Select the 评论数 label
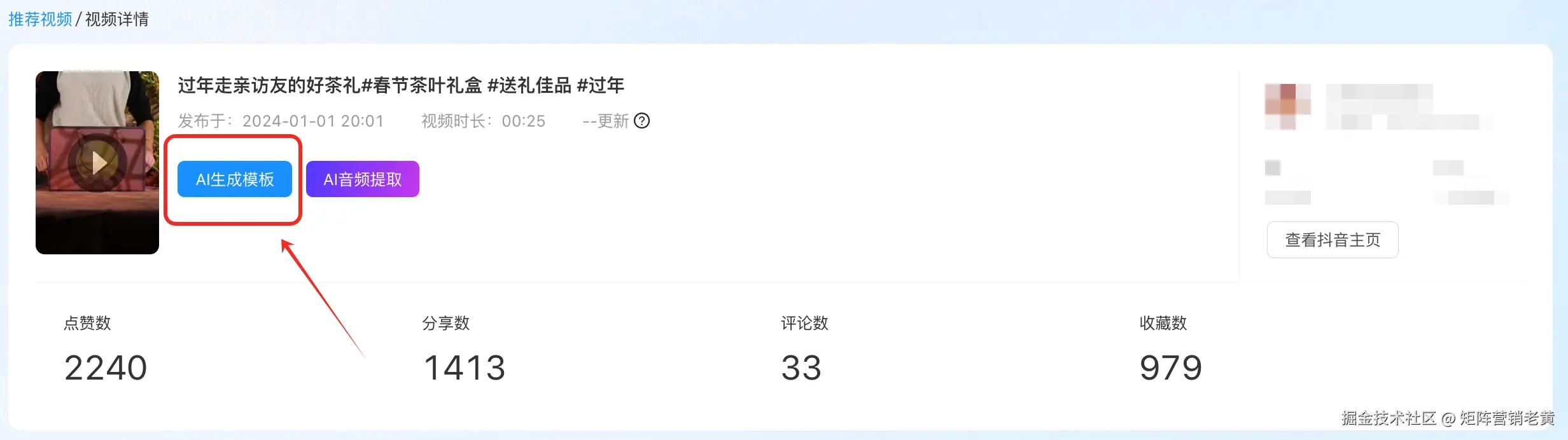This screenshot has height=440, width=1568. pos(804,323)
